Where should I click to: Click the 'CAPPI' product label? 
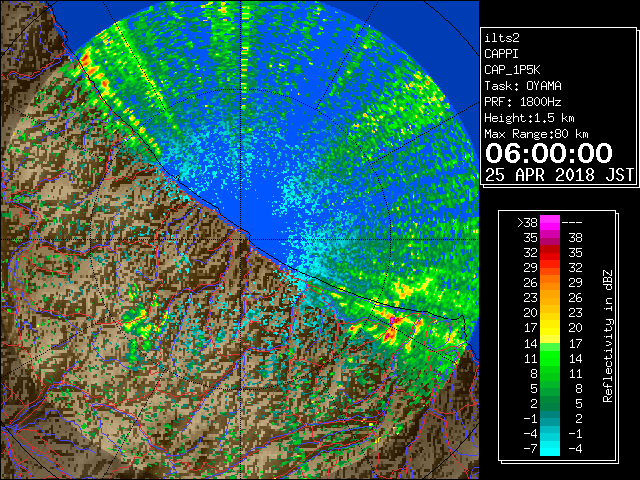(x=501, y=54)
